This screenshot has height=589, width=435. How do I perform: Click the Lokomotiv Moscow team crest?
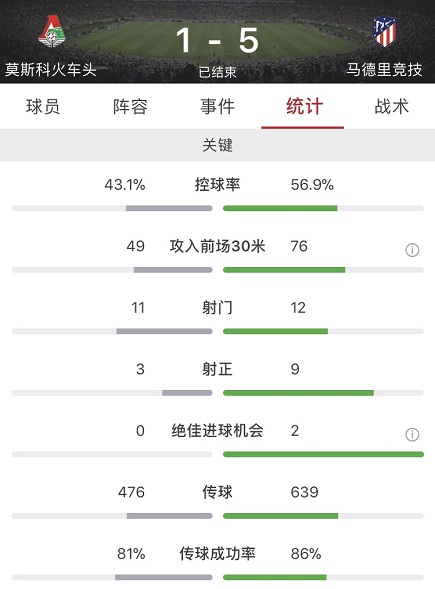(51, 31)
